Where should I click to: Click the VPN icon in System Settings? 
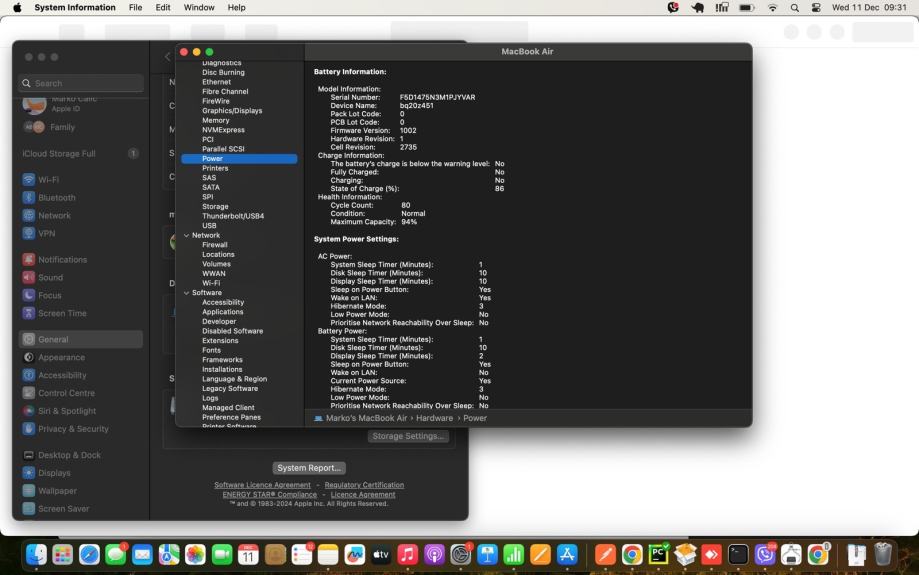pos(29,233)
